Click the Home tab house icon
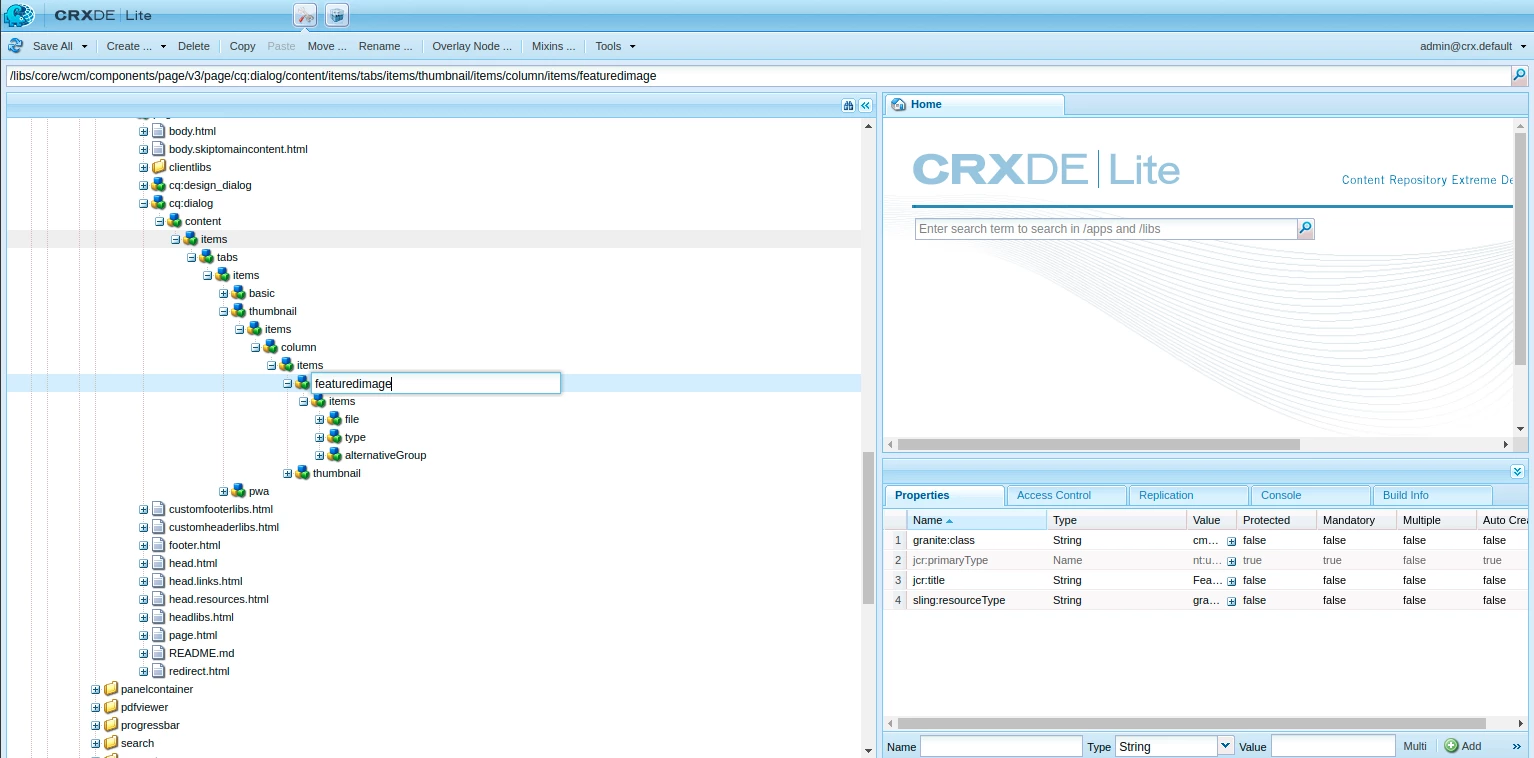 [x=898, y=104]
